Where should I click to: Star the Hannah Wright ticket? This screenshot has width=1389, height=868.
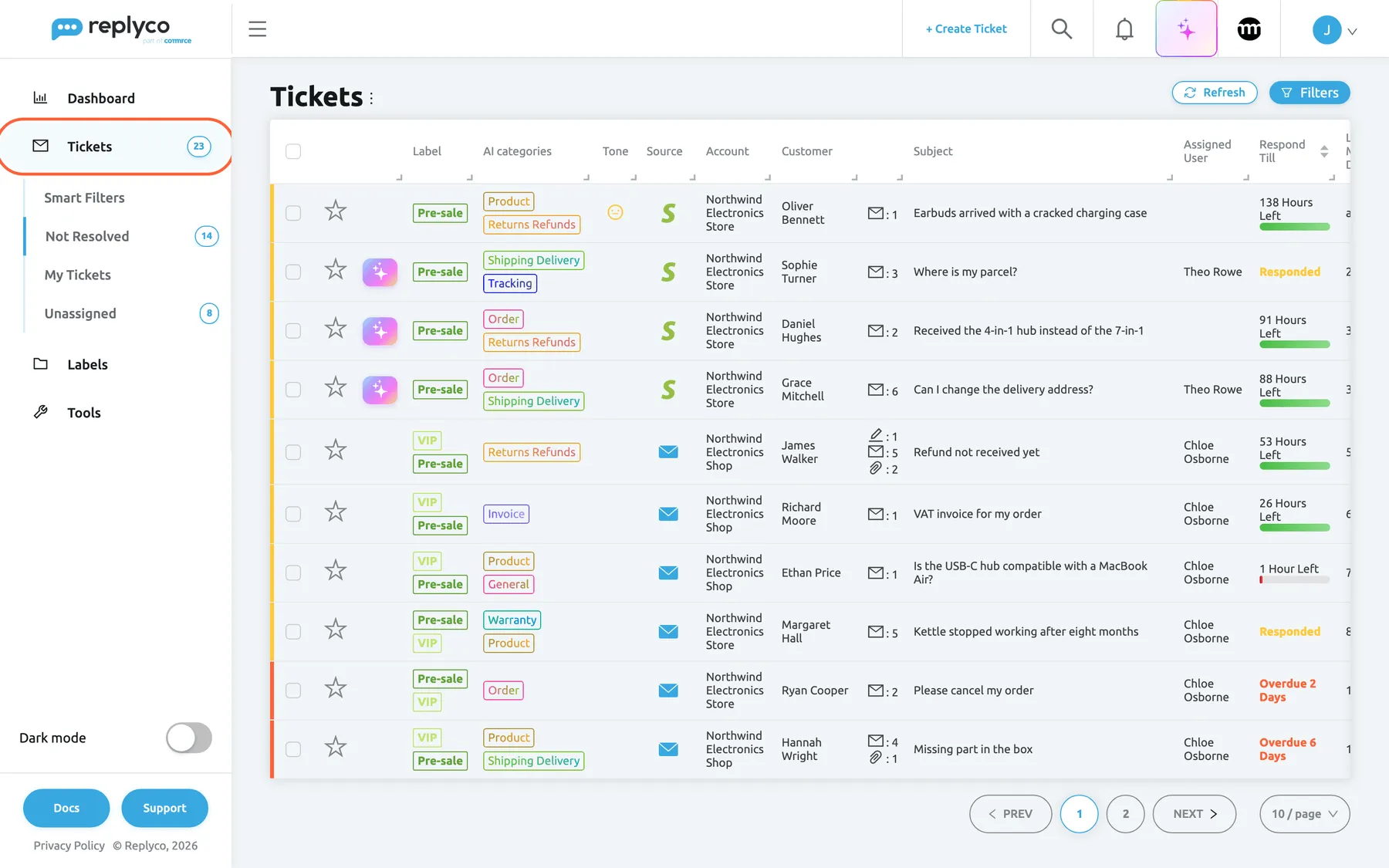pos(336,747)
